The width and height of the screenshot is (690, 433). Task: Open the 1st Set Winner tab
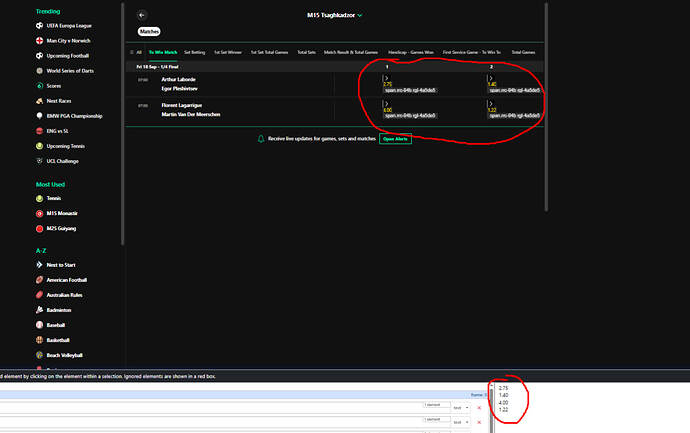pyautogui.click(x=228, y=52)
